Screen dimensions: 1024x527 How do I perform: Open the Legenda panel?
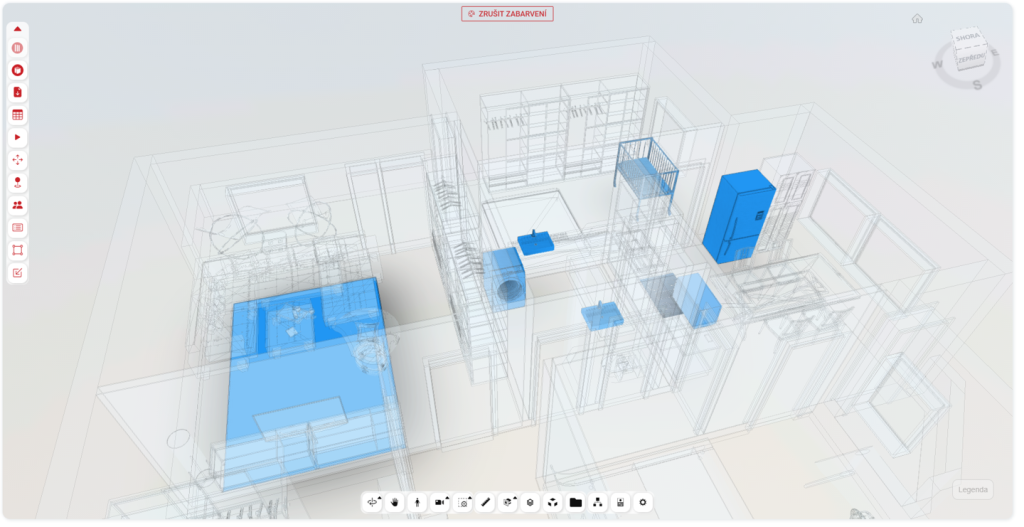pos(972,490)
